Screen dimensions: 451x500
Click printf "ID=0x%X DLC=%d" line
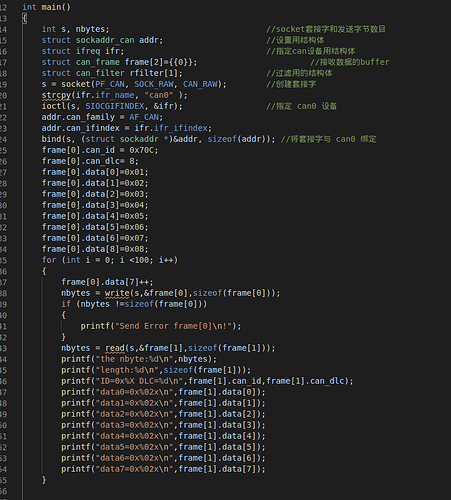pyautogui.click(x=207, y=381)
